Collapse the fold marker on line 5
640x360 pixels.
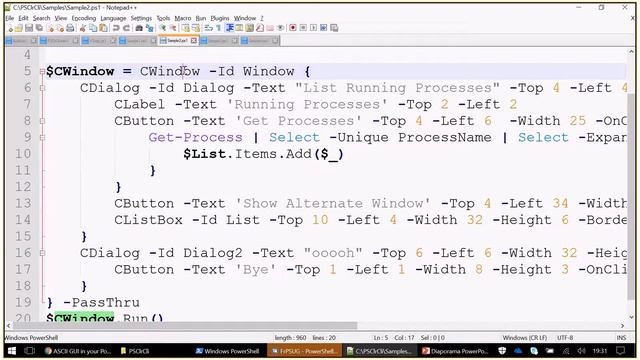coord(42,72)
